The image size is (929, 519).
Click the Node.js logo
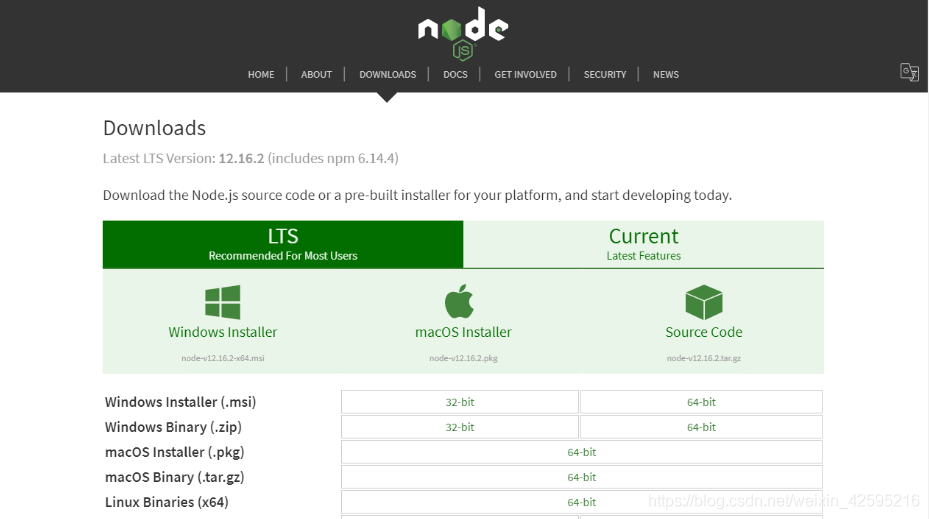click(463, 33)
